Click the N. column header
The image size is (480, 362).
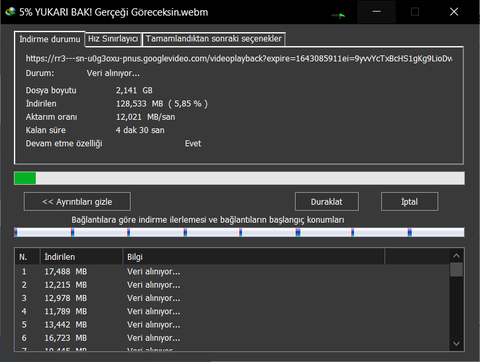coord(28,257)
